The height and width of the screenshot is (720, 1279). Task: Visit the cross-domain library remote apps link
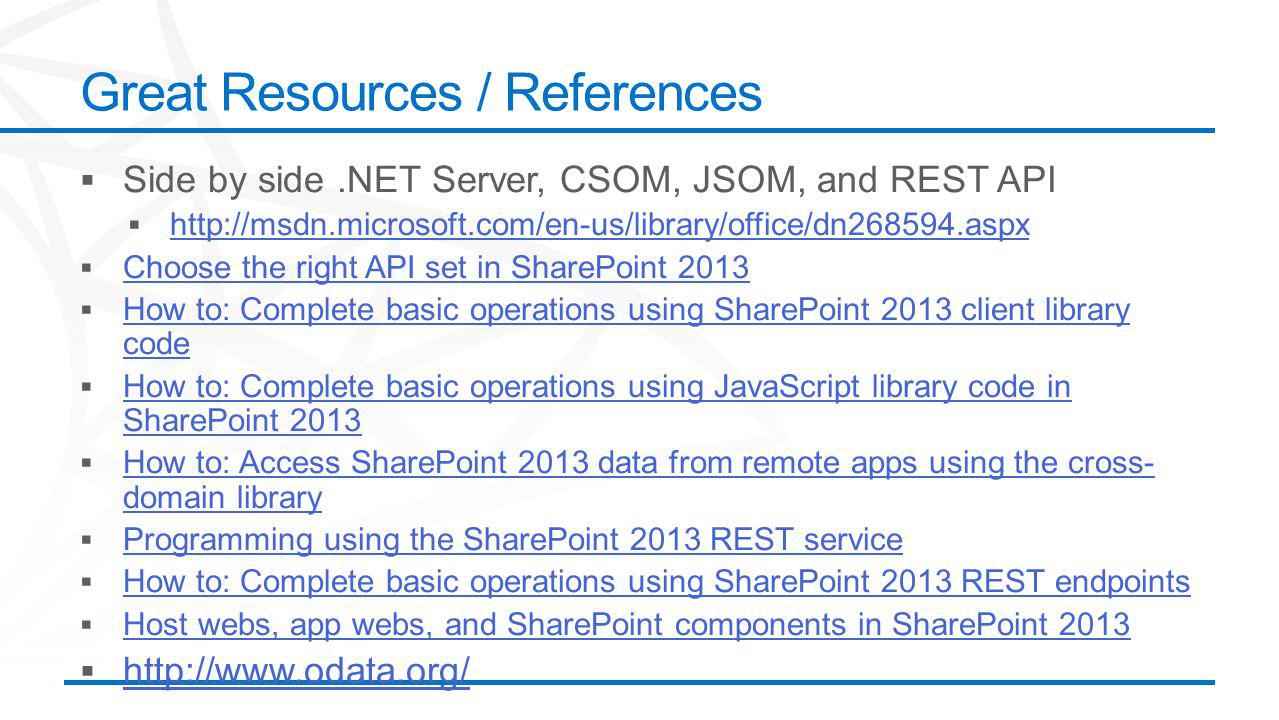639,480
